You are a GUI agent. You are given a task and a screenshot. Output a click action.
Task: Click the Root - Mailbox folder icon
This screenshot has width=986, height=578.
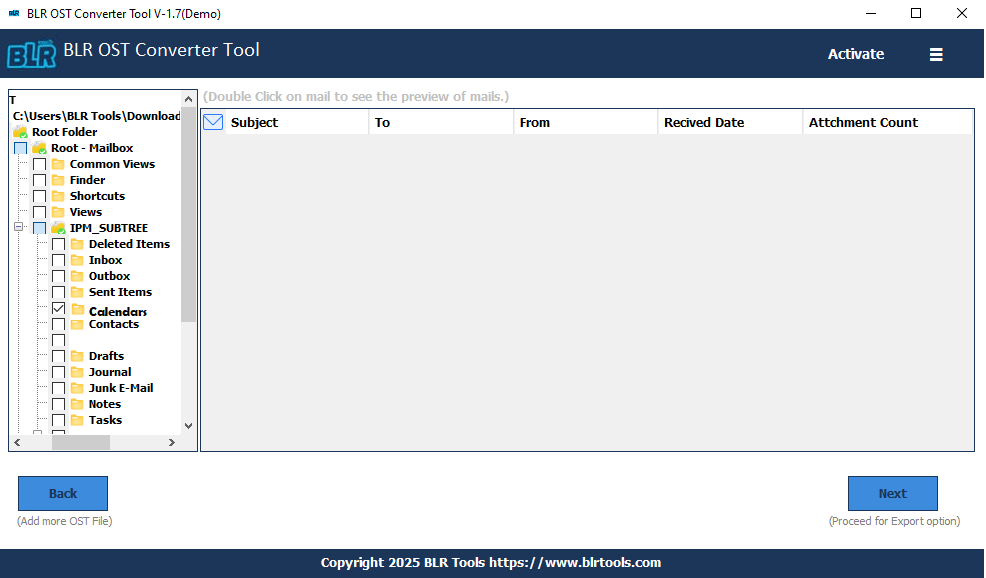click(39, 148)
